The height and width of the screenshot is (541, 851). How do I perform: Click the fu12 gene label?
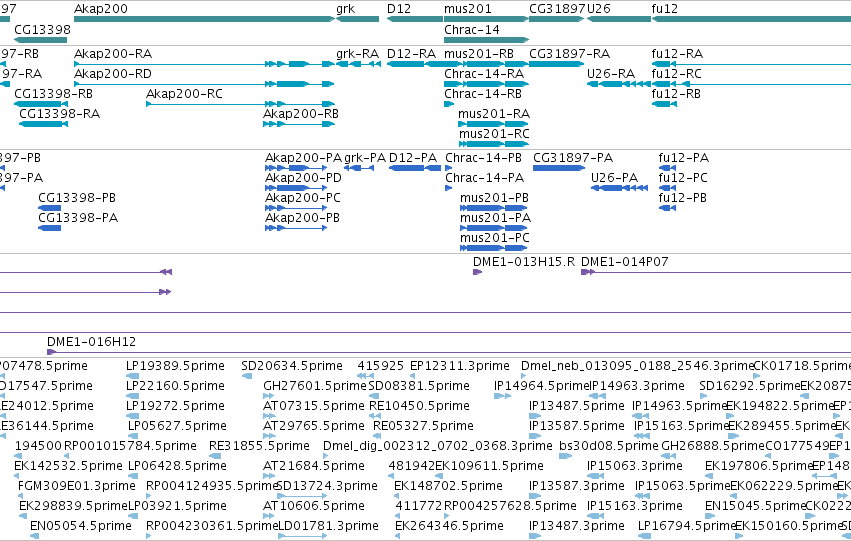point(665,9)
